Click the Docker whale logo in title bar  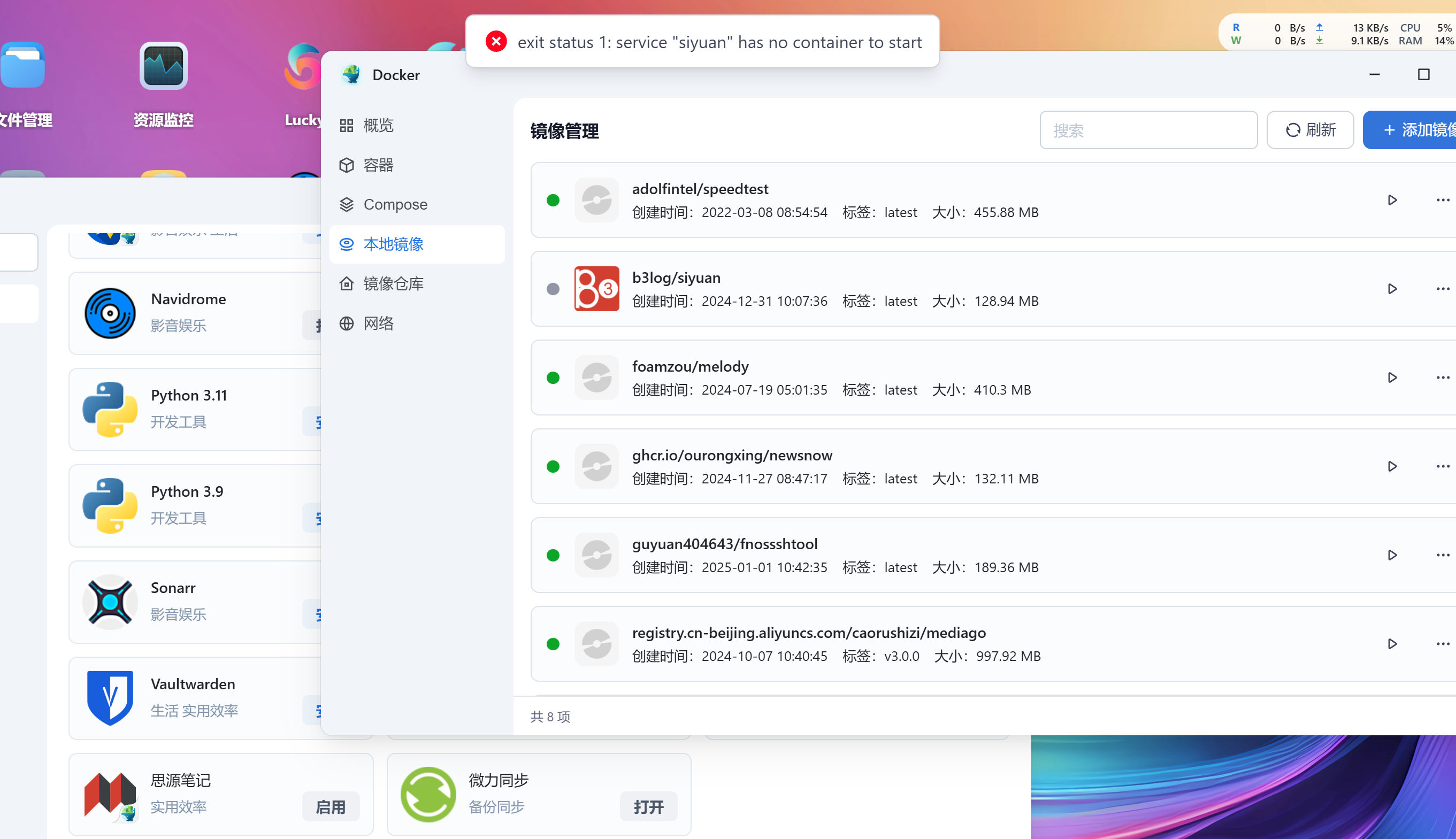point(351,75)
